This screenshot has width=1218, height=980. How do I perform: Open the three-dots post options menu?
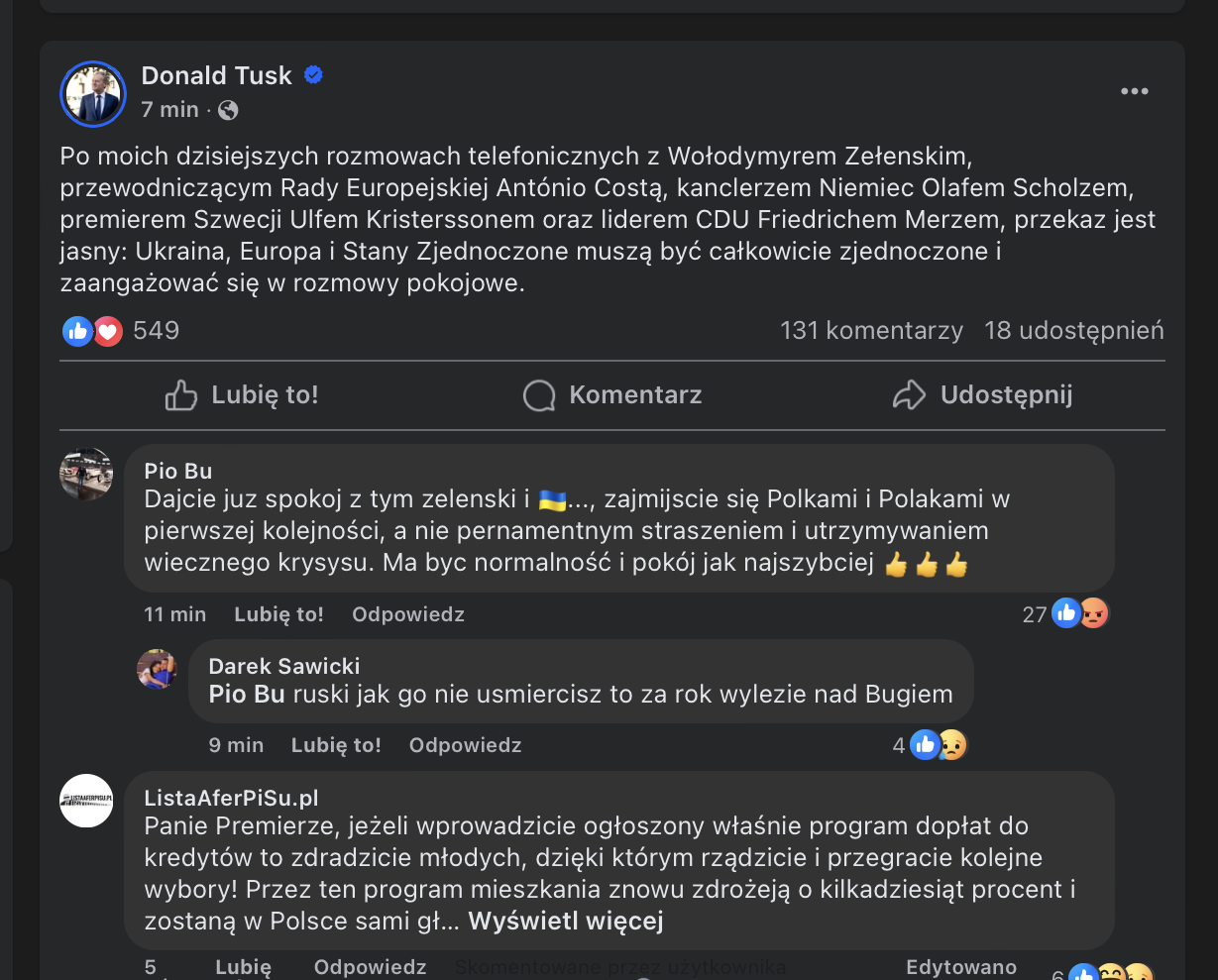(x=1134, y=92)
